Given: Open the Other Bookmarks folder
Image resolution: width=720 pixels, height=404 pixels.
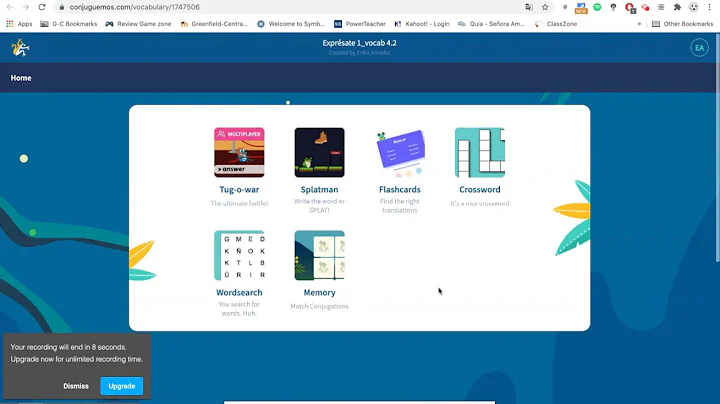Looking at the screenshot, I should click(x=682, y=24).
